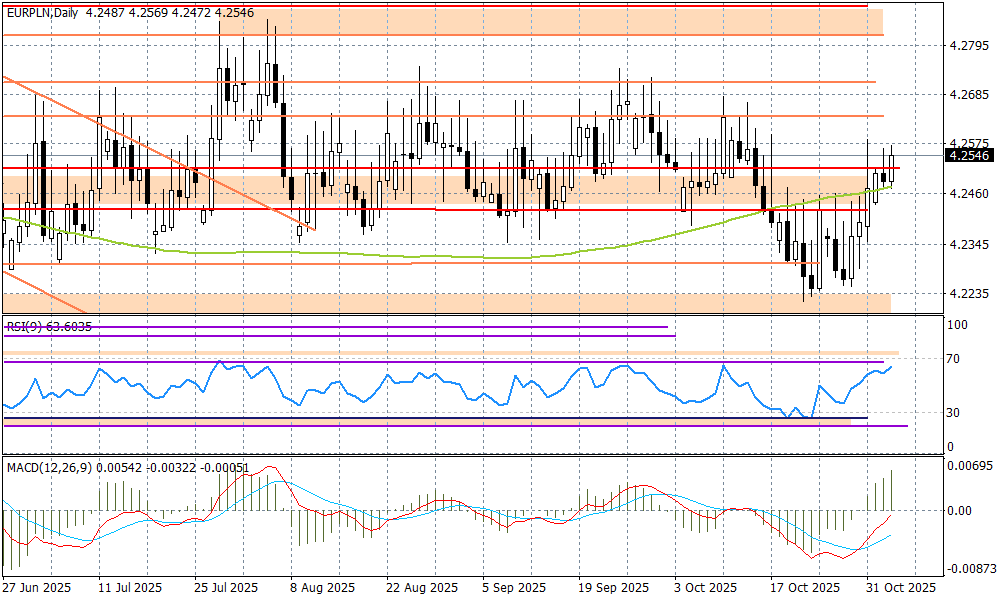Viewport: 1000px width, 600px height.
Task: Click the RSI 70 level label
Action: 956,359
